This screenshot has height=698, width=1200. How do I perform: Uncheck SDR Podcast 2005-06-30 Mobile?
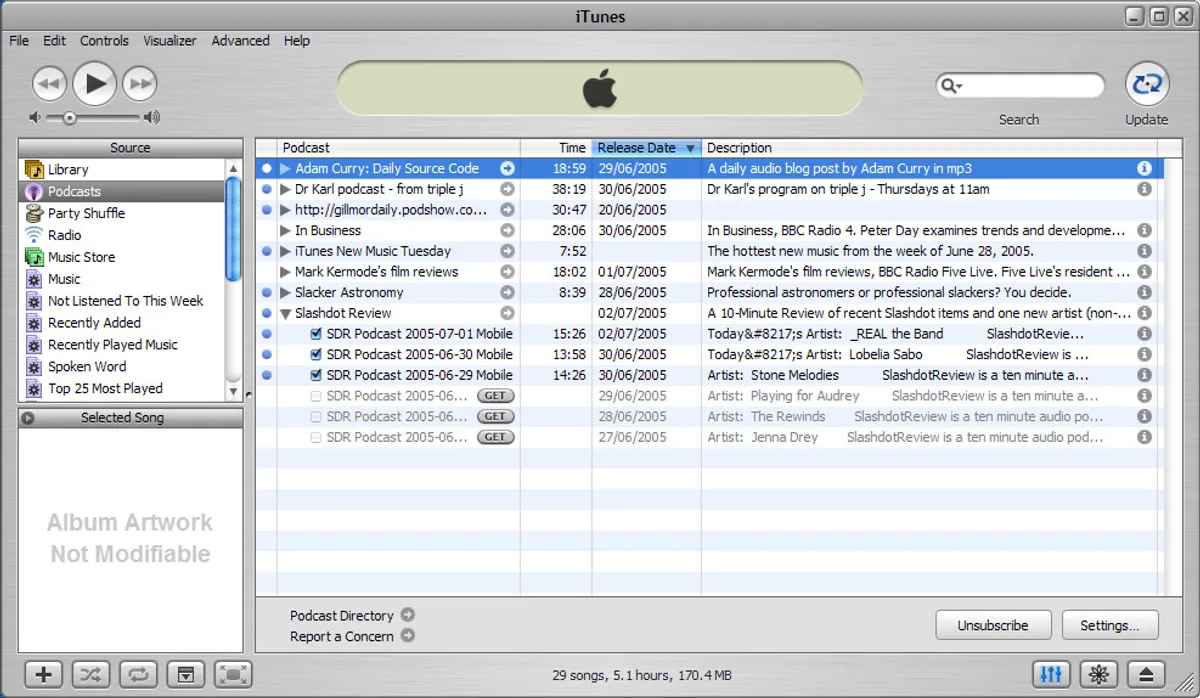(x=316, y=354)
